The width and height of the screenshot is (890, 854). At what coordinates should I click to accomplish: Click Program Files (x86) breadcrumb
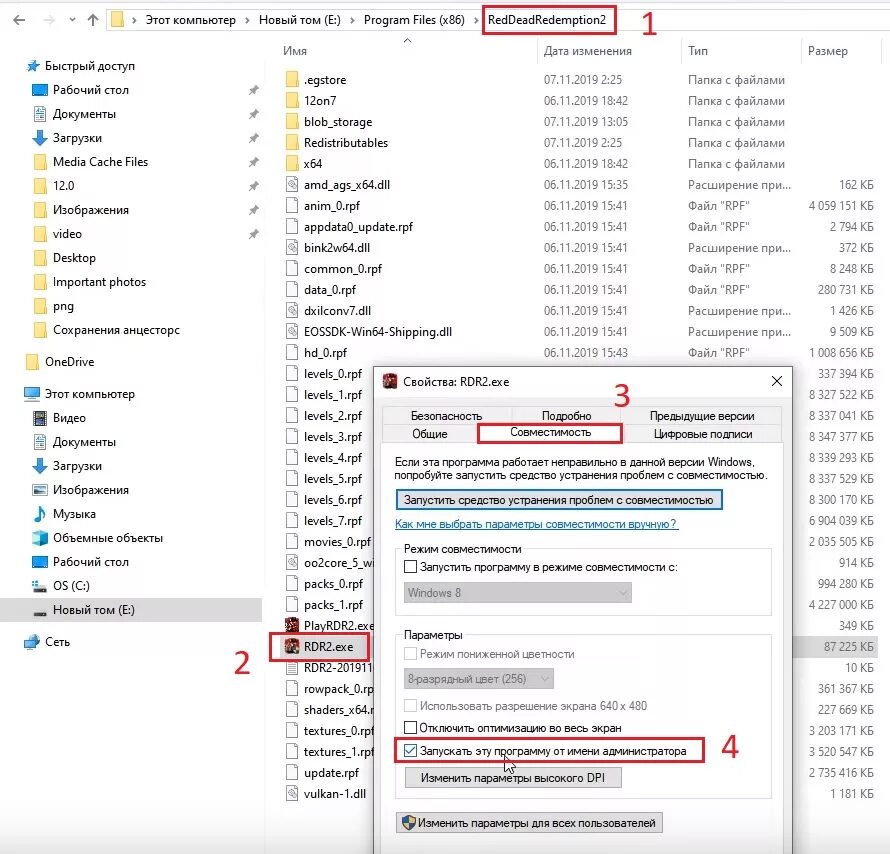[414, 20]
